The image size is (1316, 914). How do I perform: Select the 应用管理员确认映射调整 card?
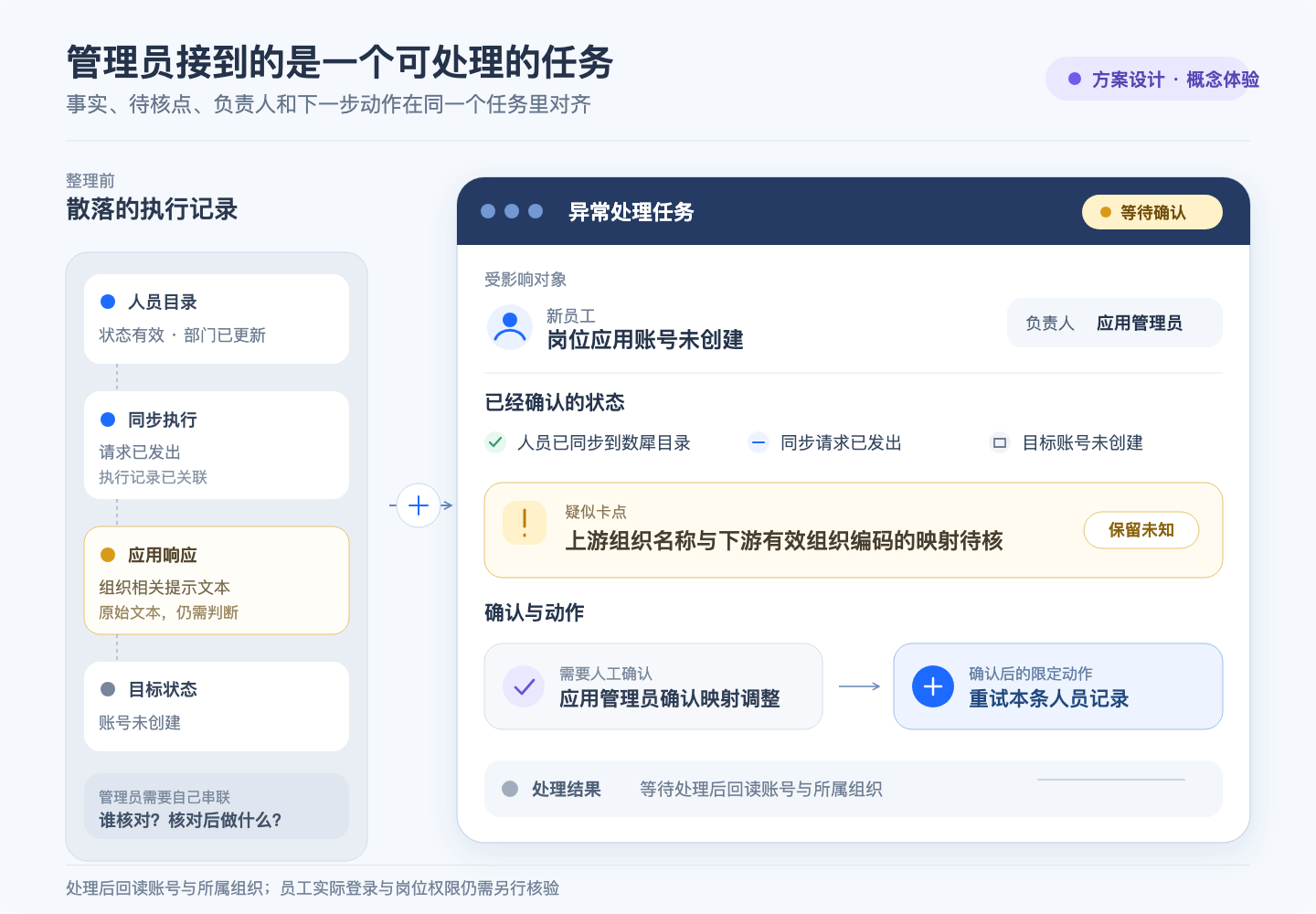[x=653, y=686]
